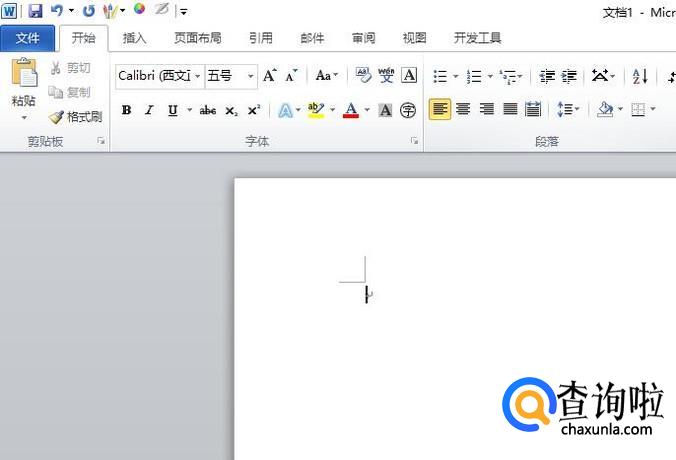The height and width of the screenshot is (460, 676).
Task: Click the 复制 button
Action: (x=69, y=92)
